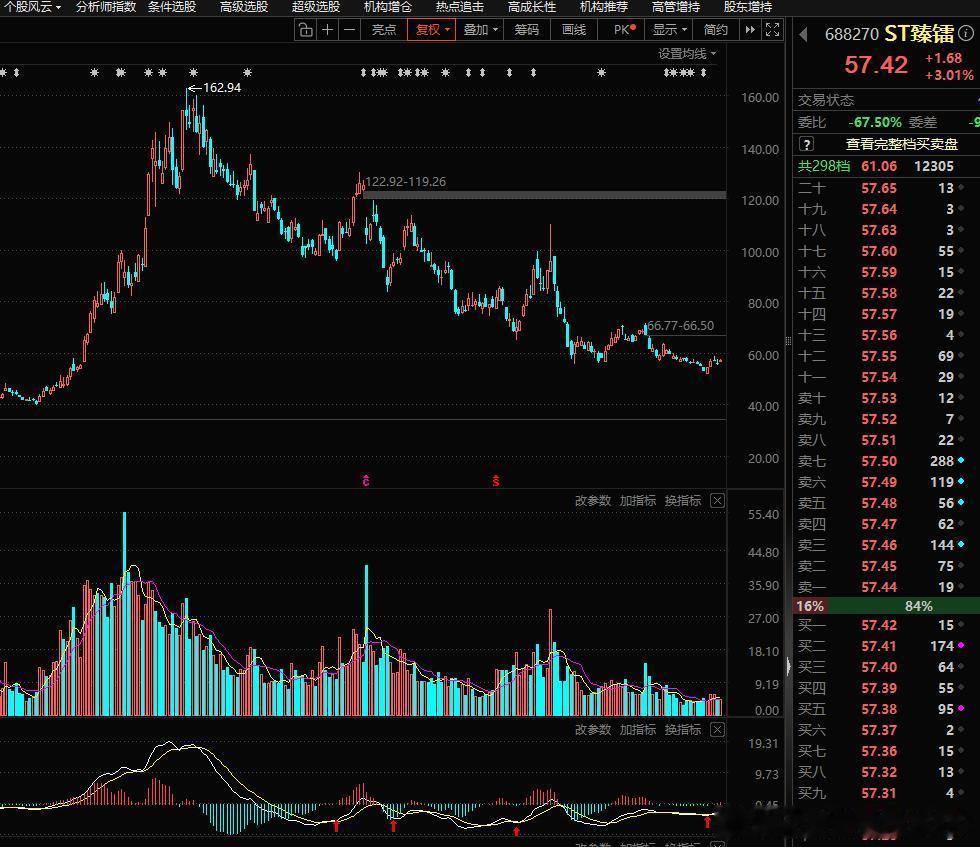The width and height of the screenshot is (980, 847).
Task: Click the collapse arrow on the panel divider
Action: point(788,666)
